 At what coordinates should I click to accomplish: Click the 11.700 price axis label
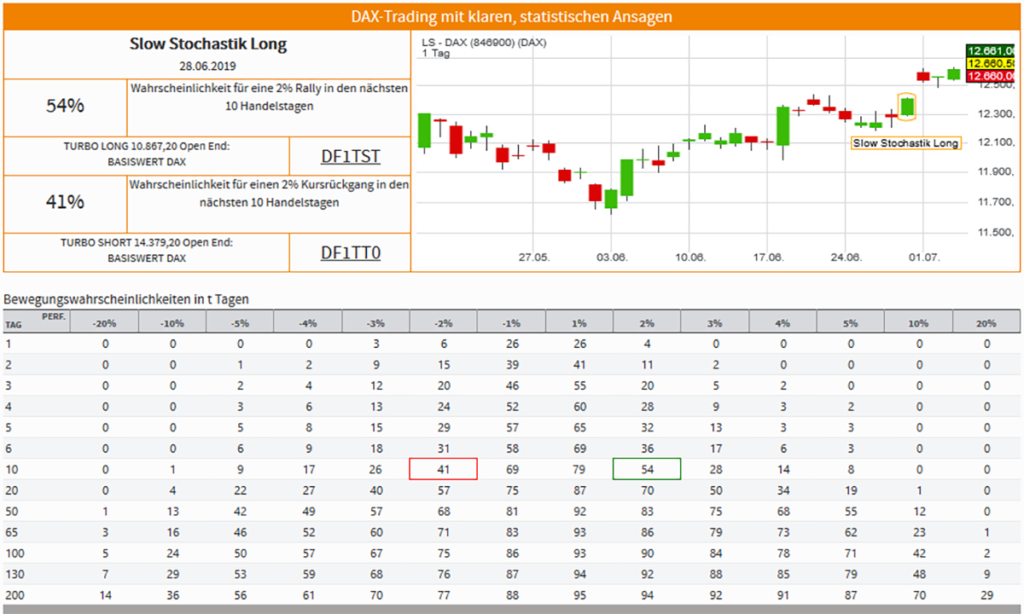tap(996, 202)
